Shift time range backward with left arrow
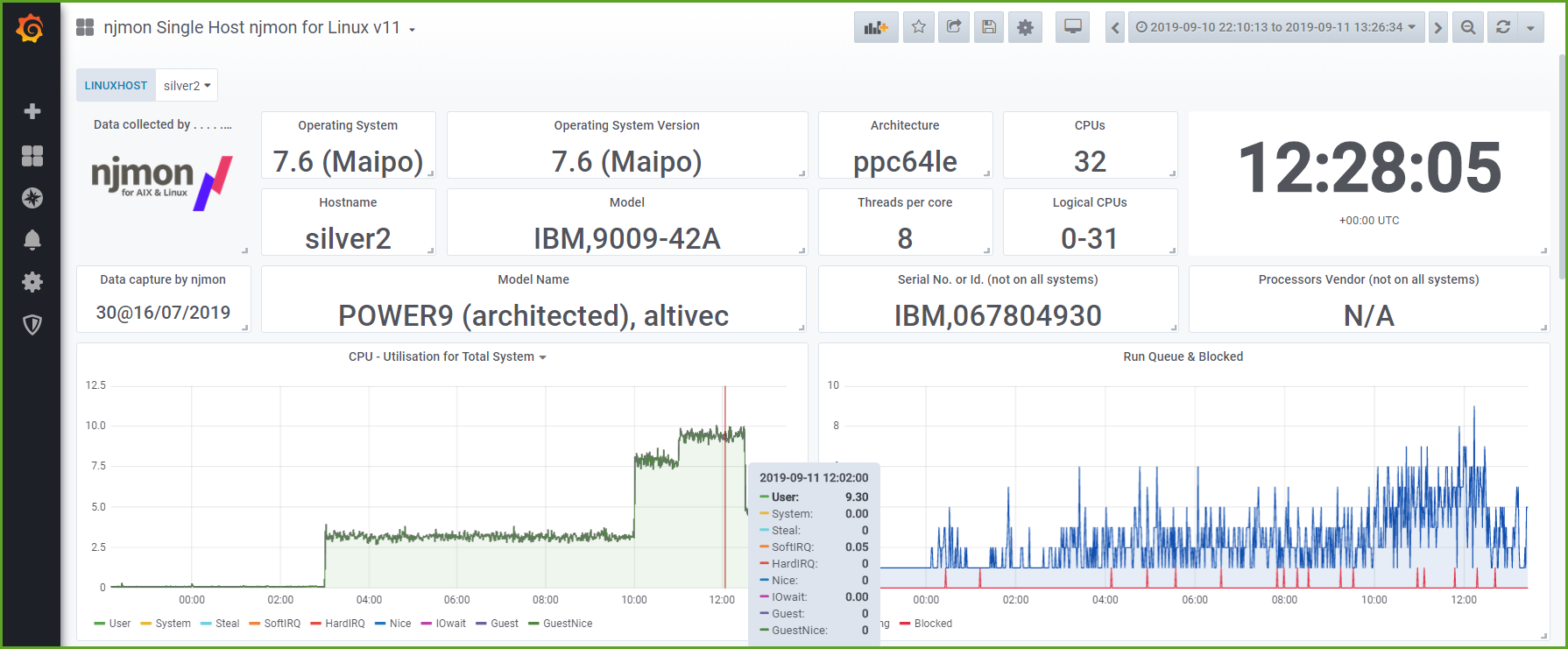 [1115, 27]
